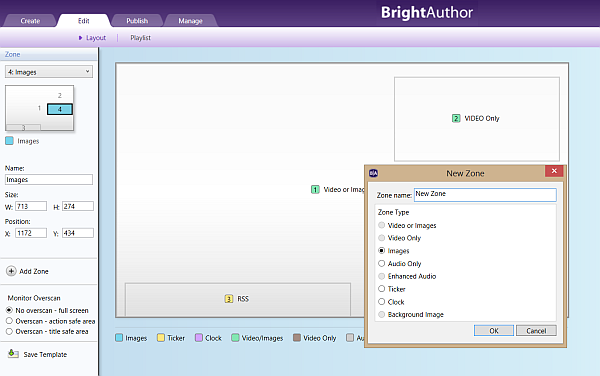Screen dimensions: 600x376
Task: Click the Save Template icon
Action: (13, 354)
